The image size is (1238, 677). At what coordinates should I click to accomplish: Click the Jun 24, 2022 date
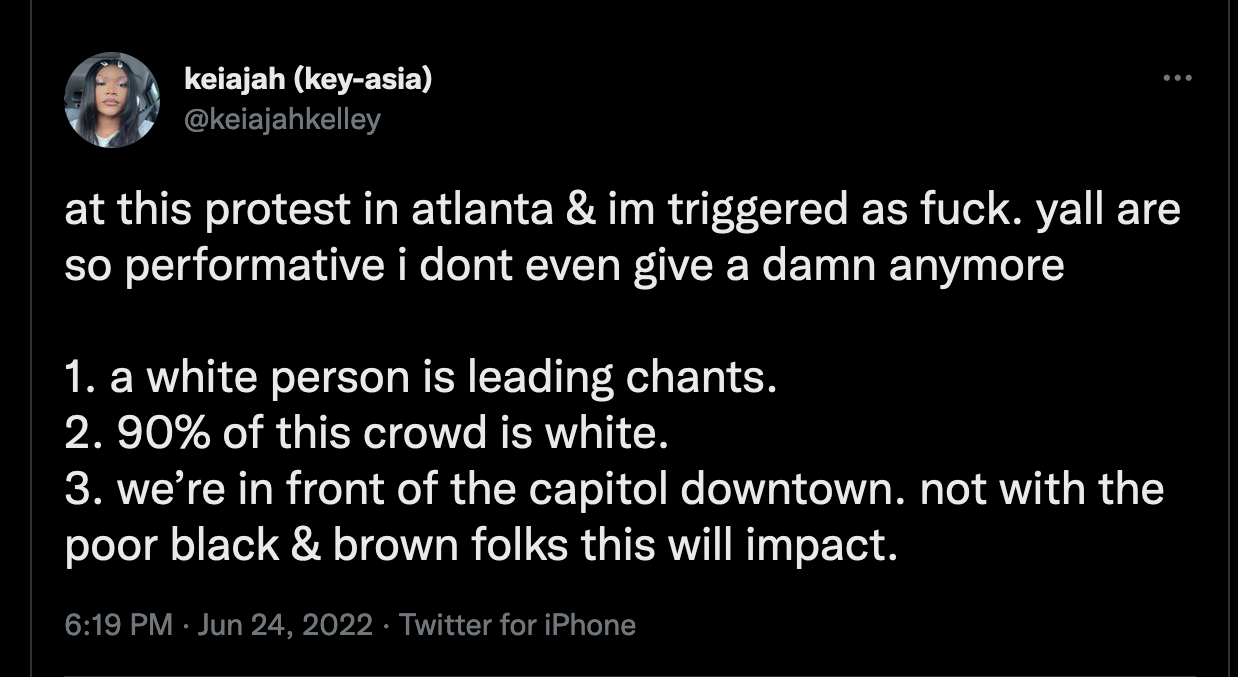pyautogui.click(x=285, y=626)
